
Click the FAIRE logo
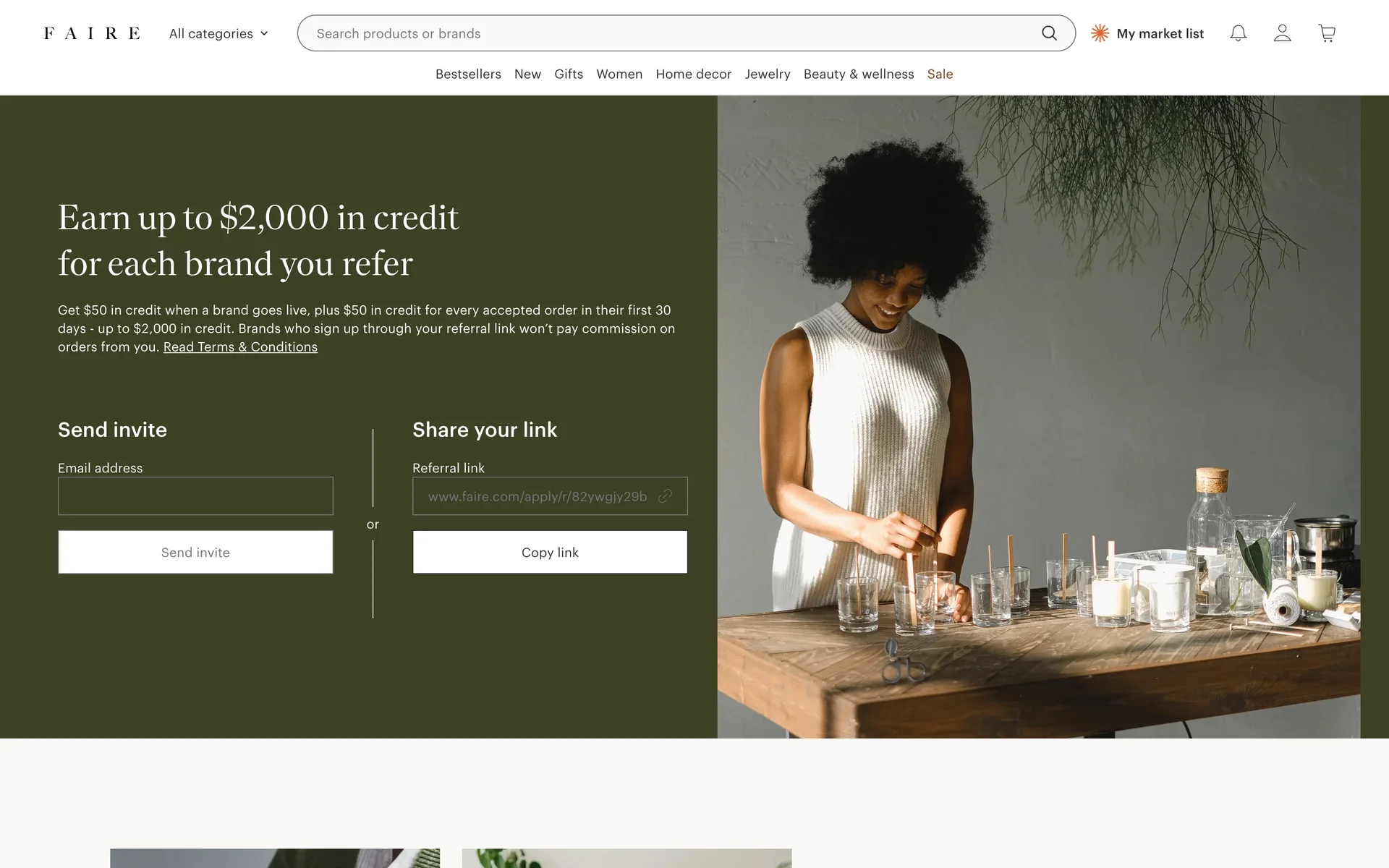point(92,33)
